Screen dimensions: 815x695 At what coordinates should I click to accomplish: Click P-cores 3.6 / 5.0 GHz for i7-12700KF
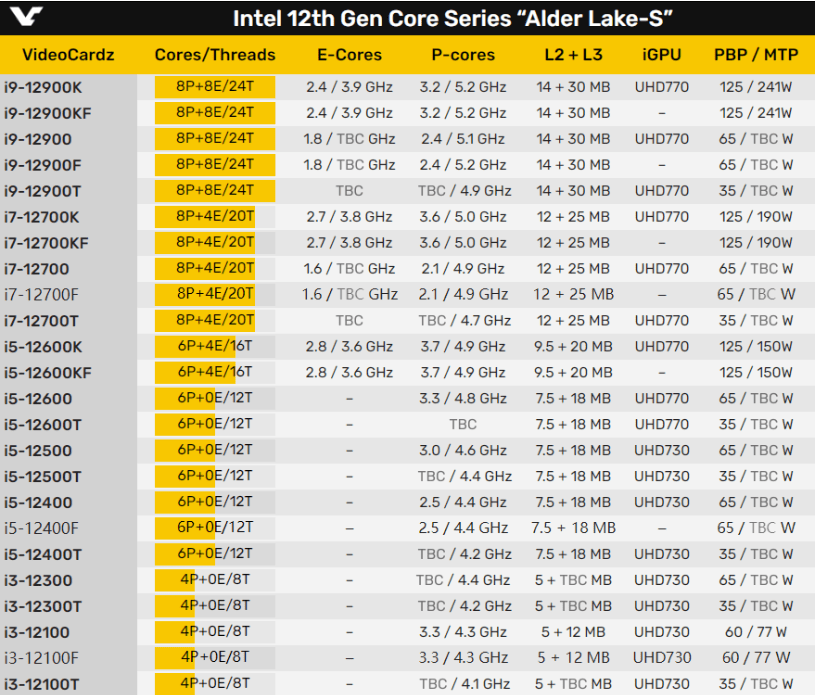point(463,243)
